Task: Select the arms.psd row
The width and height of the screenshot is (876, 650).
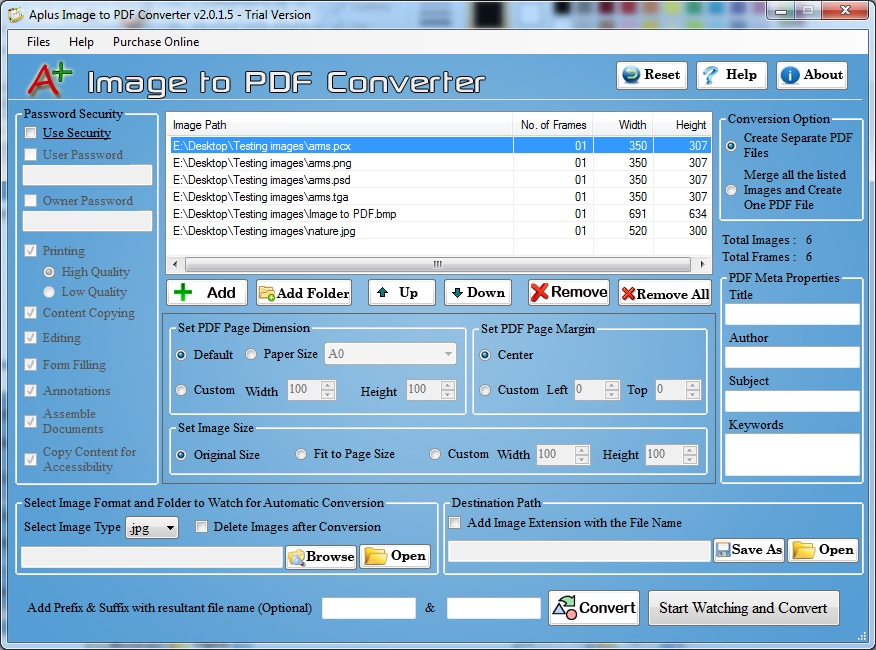Action: [440, 180]
